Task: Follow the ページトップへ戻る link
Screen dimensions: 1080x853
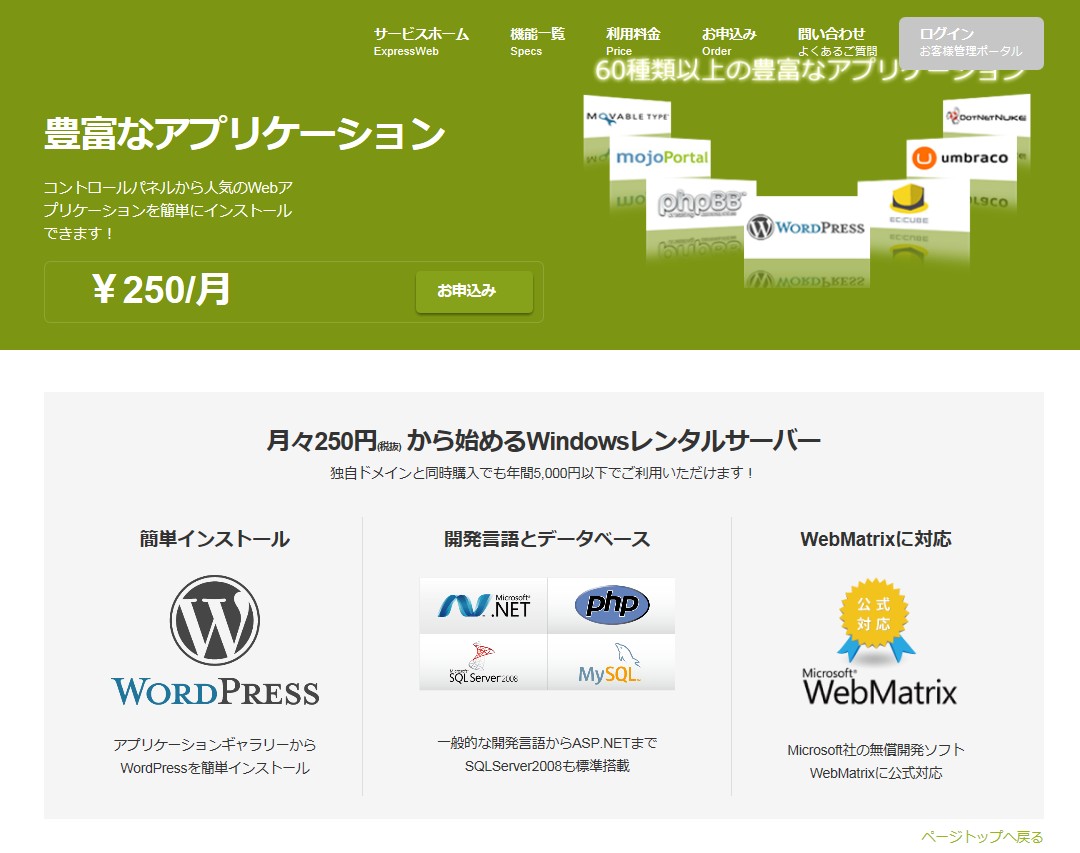Action: coord(982,836)
